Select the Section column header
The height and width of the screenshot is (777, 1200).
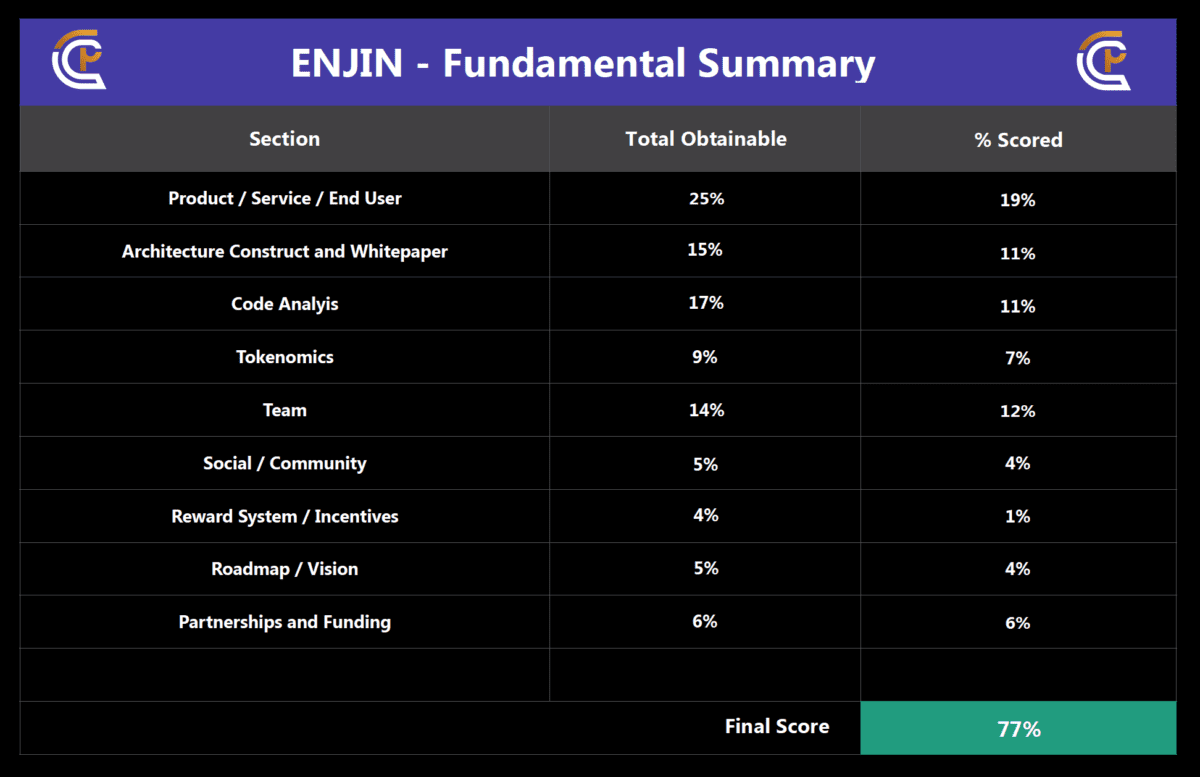(x=284, y=139)
